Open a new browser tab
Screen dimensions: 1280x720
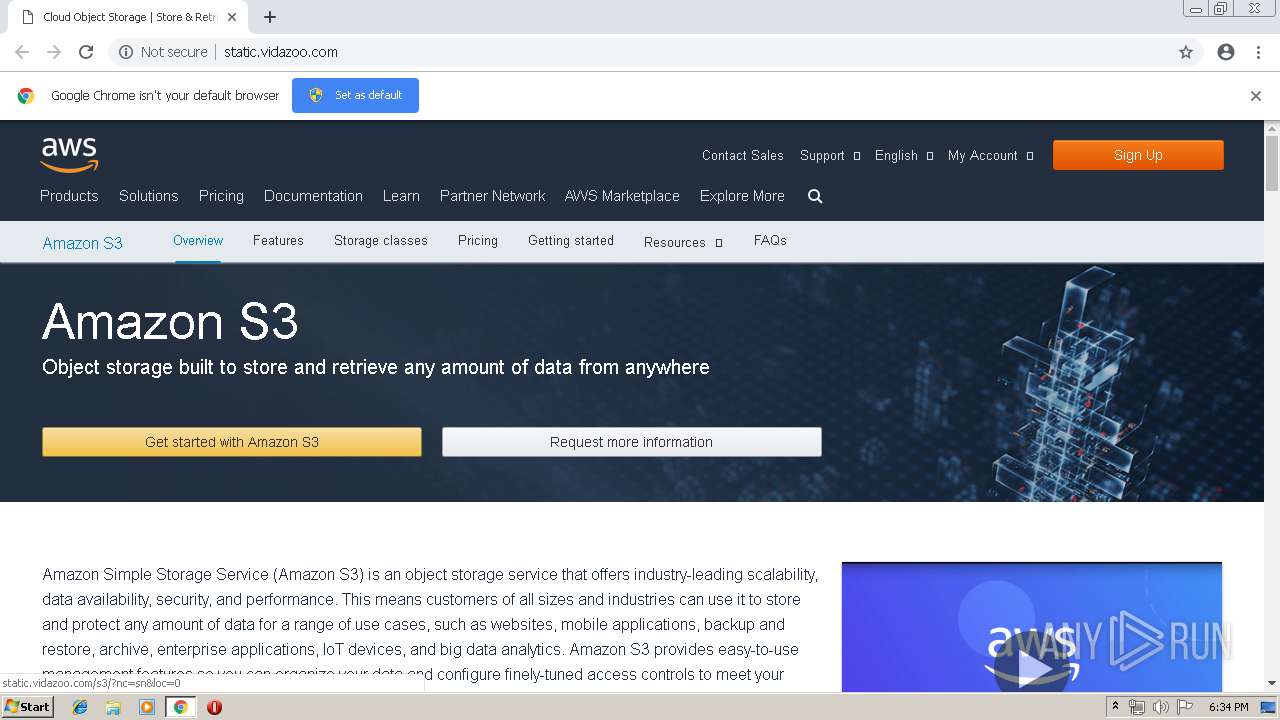click(x=270, y=17)
